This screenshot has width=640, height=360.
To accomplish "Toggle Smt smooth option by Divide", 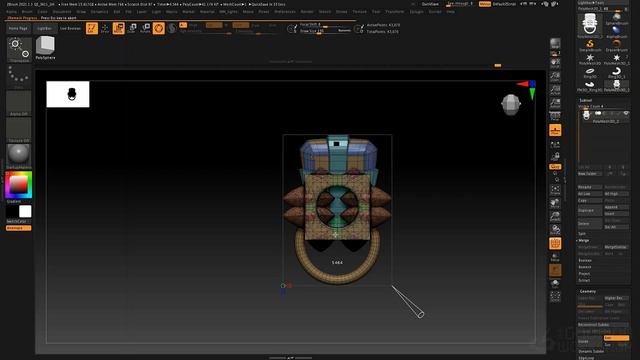I will [616, 338].
